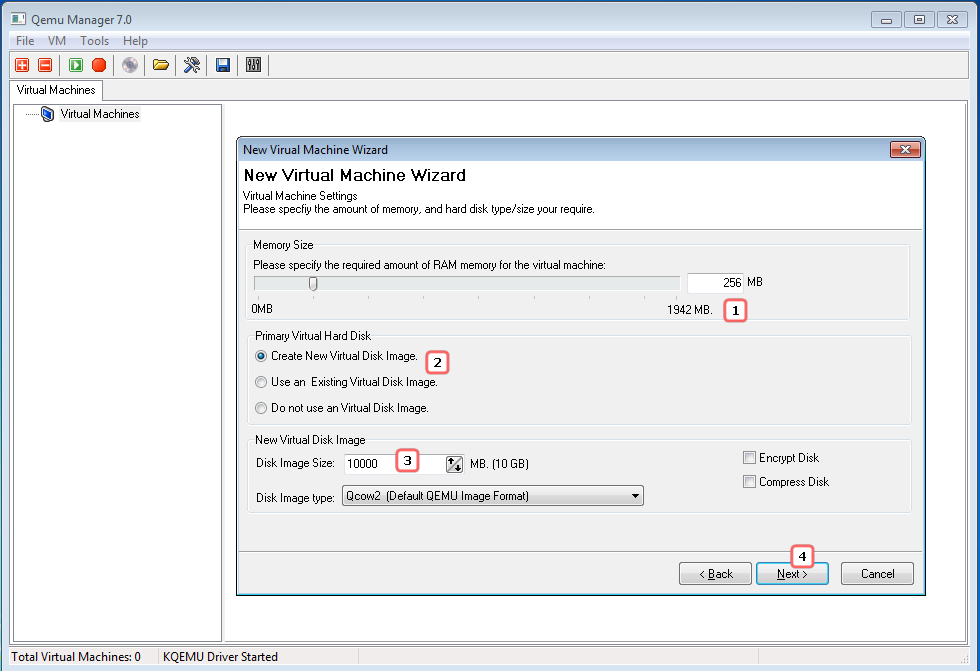Switch to the Virtual Machines tab

[56, 90]
